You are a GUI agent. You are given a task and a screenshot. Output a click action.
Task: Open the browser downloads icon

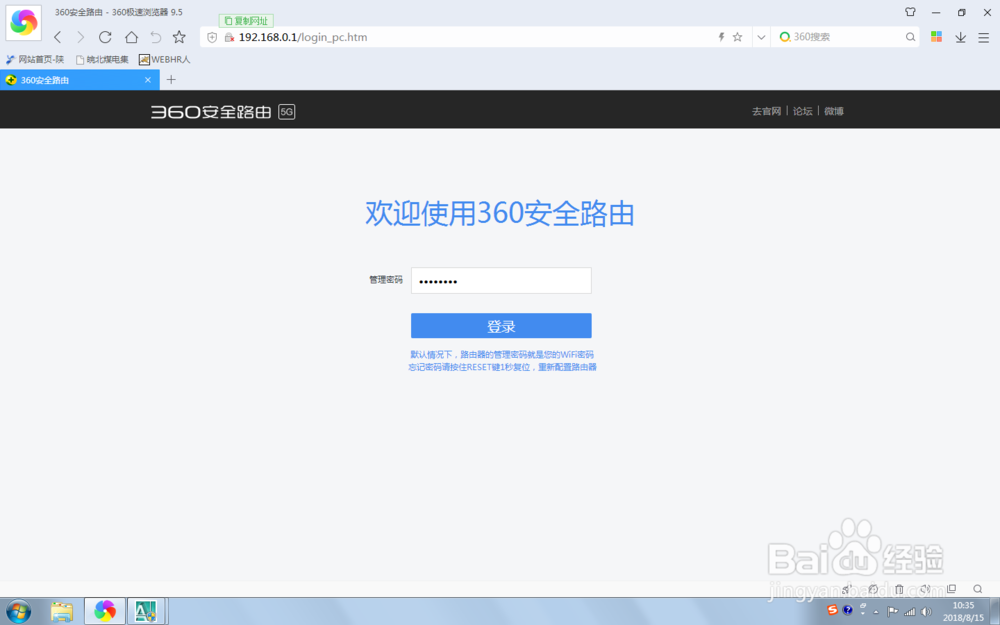[x=960, y=37]
